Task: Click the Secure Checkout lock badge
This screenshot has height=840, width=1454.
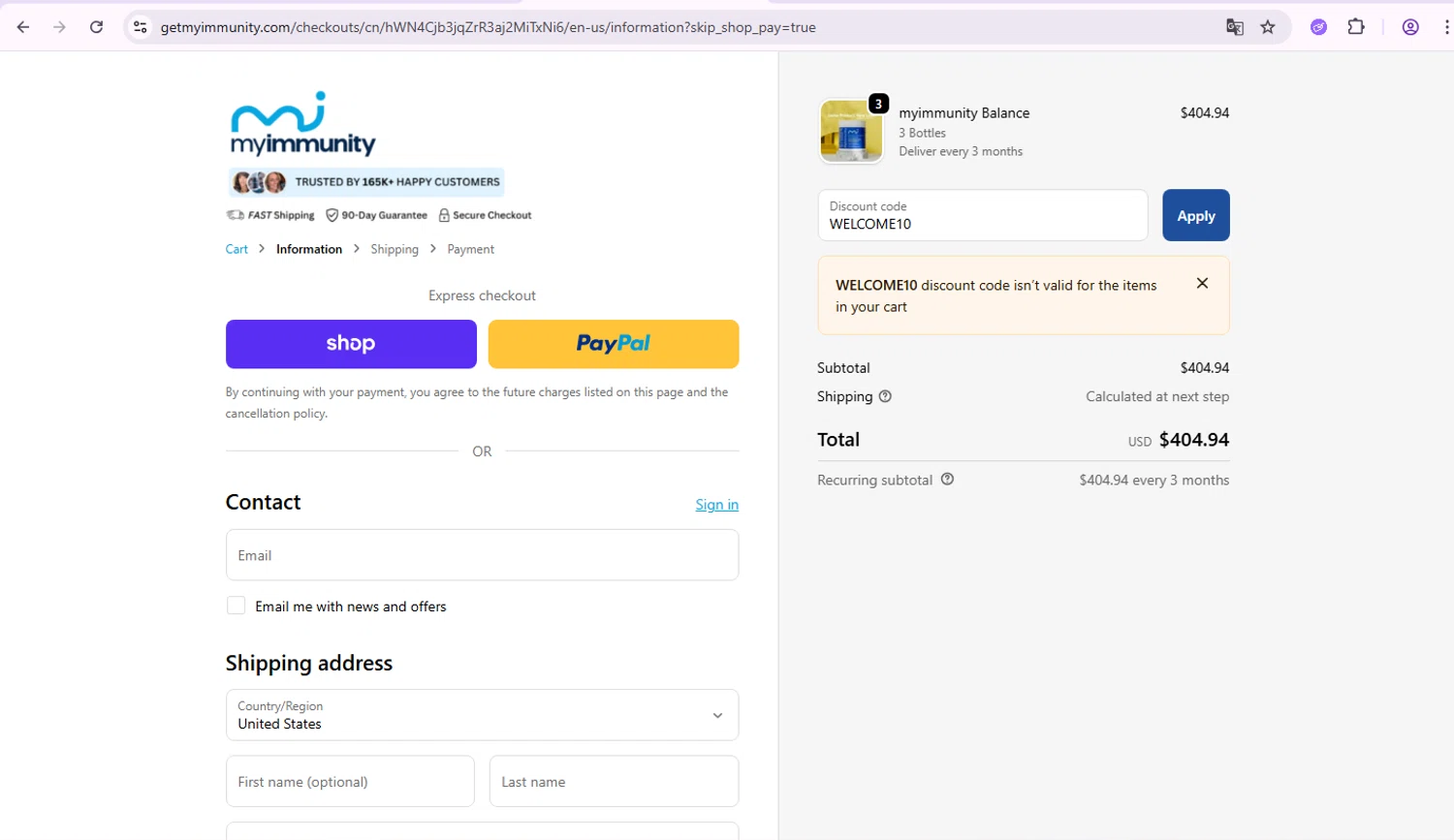Action: [x=485, y=215]
